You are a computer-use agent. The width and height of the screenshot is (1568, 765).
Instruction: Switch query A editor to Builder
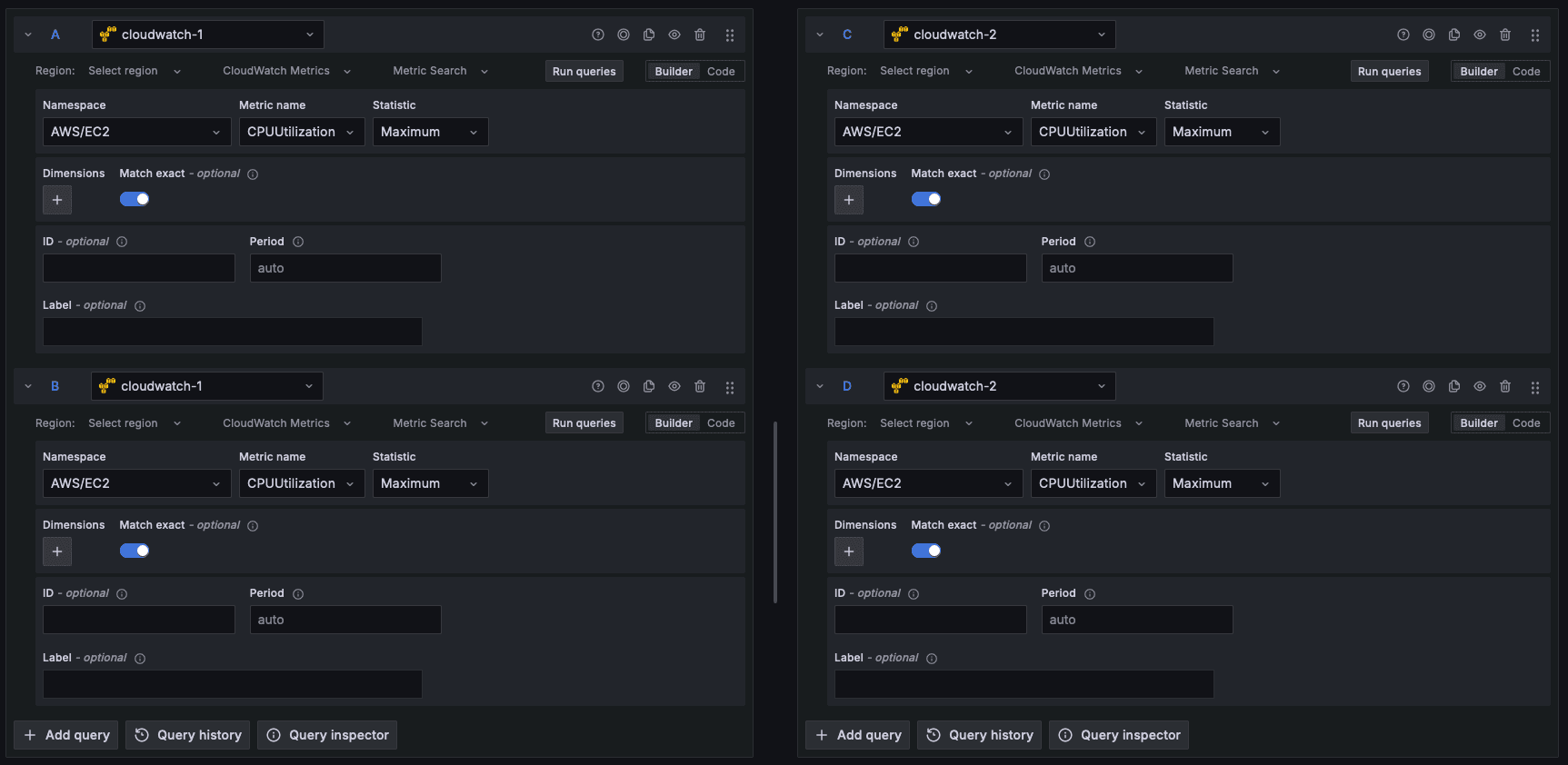pos(674,72)
